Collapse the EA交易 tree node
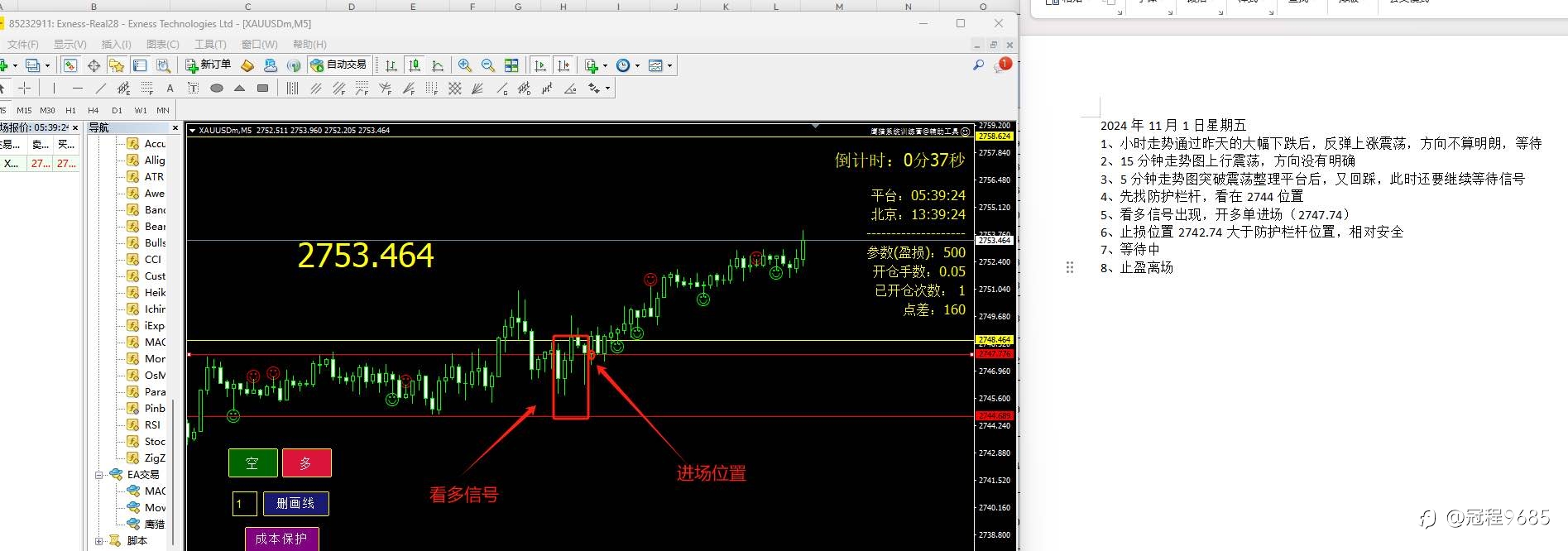Viewport: 1568px width, 551px height. [x=98, y=475]
